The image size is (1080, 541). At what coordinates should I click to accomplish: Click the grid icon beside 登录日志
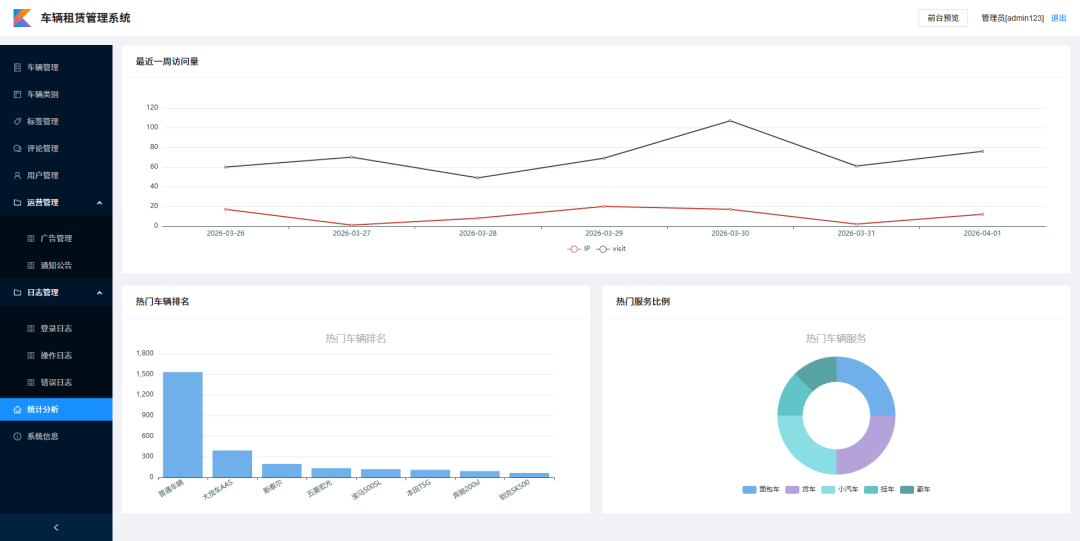(x=30, y=329)
